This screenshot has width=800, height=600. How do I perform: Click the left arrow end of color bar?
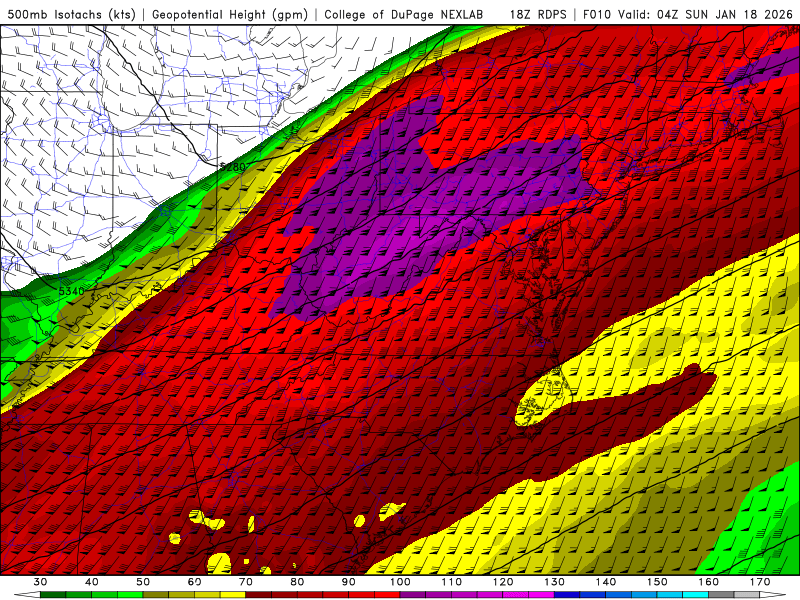click(27, 595)
